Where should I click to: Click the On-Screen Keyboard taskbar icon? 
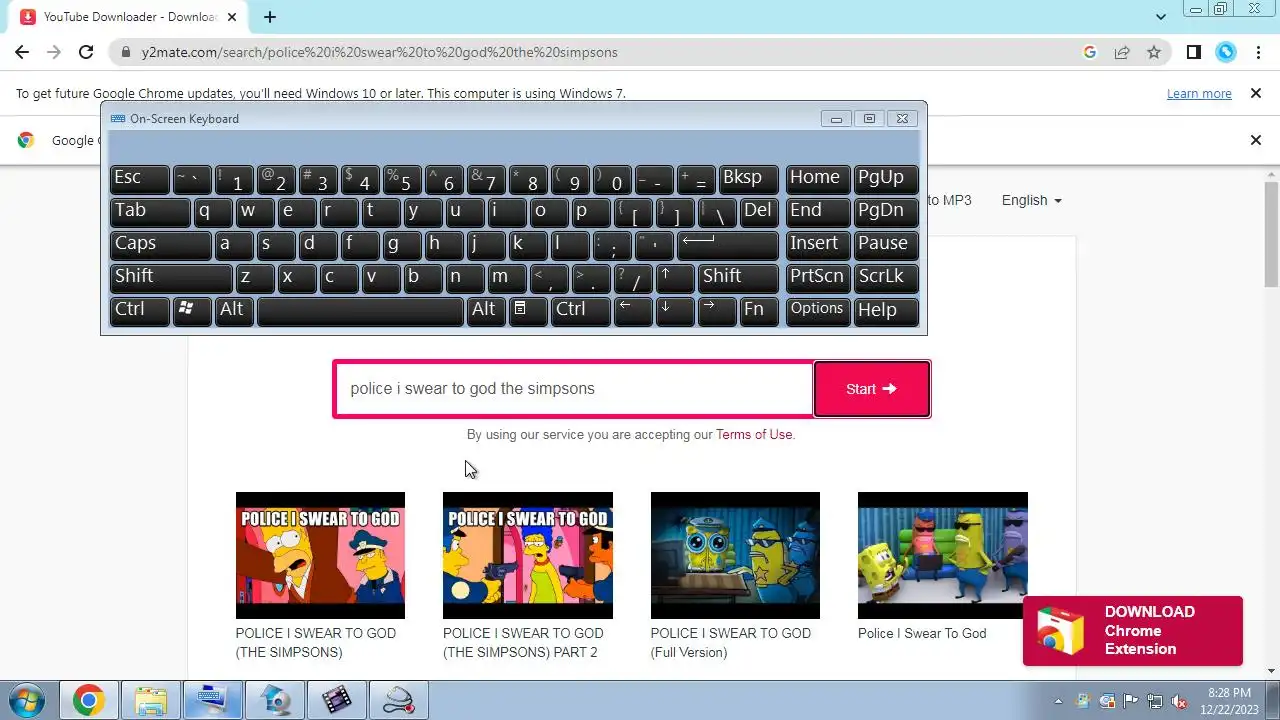click(x=212, y=701)
